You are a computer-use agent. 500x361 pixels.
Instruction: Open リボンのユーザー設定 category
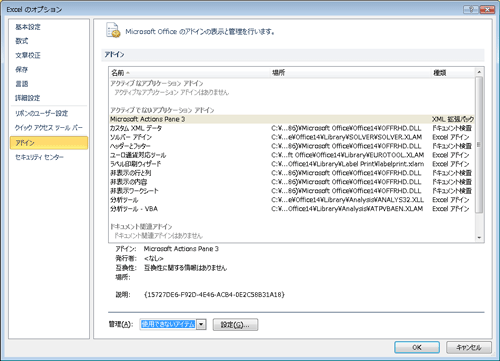tap(42, 113)
